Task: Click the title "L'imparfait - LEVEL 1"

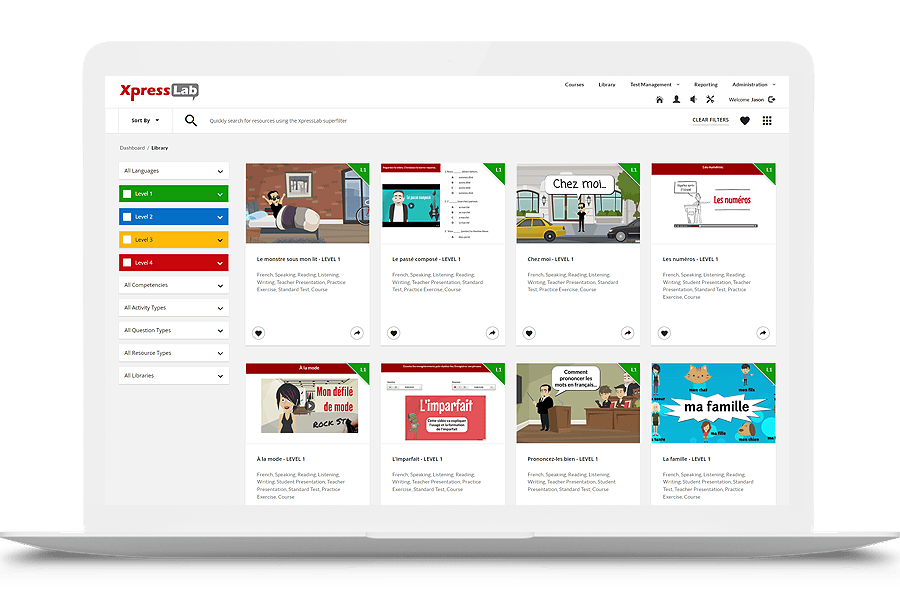Action: (x=417, y=459)
